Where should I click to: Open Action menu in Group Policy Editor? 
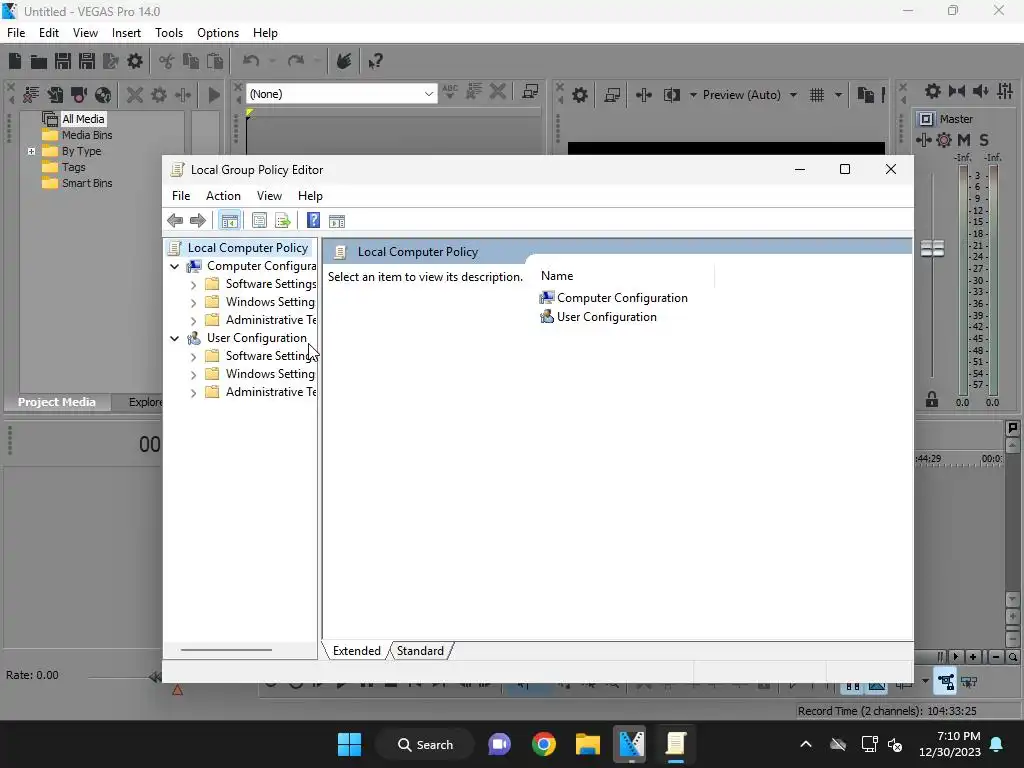click(223, 196)
